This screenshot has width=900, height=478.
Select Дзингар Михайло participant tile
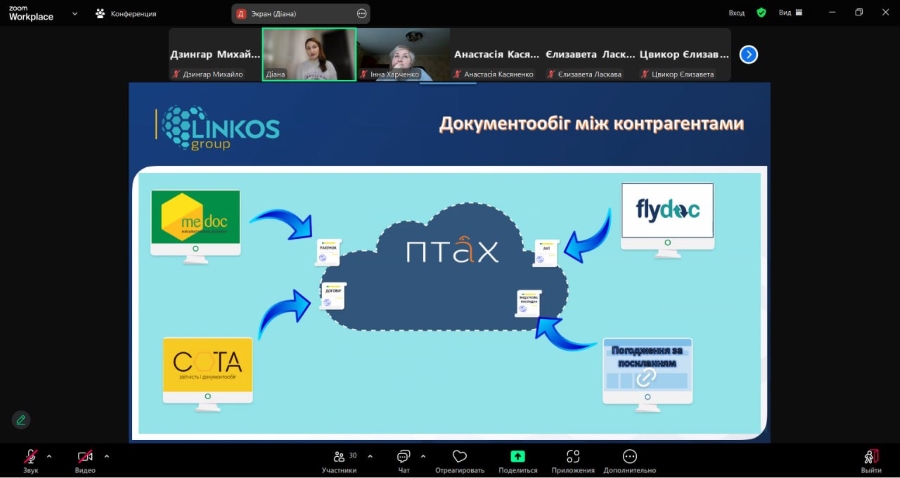point(215,55)
